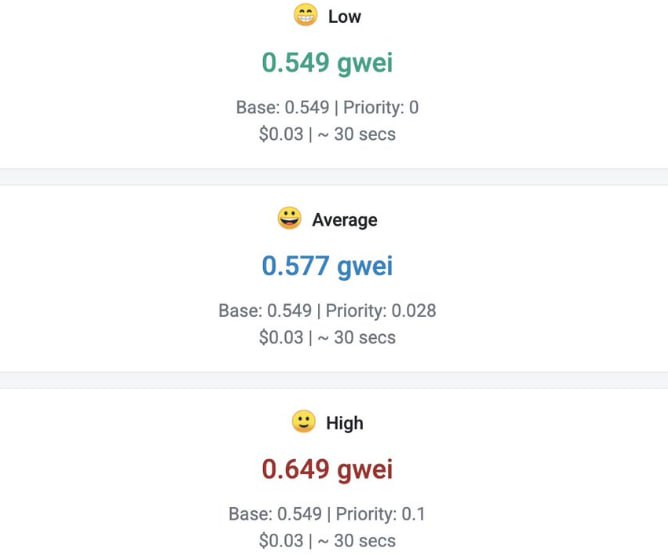Click the Priority: 0.028 value
The width and height of the screenshot is (668, 556).
coord(381,311)
